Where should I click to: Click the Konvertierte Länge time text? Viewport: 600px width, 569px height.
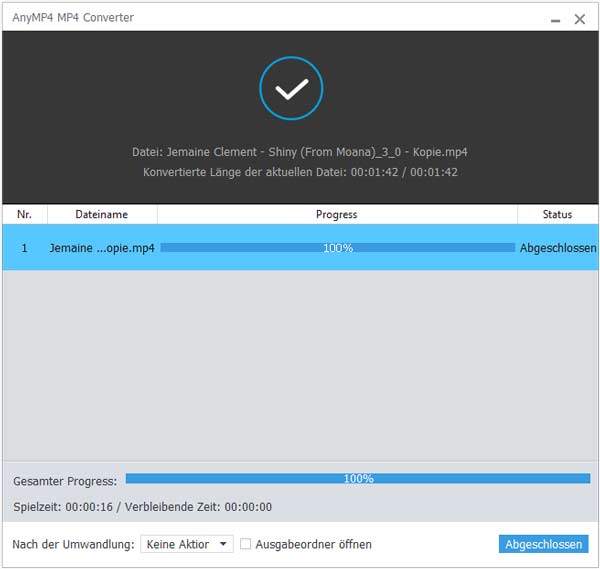point(300,172)
